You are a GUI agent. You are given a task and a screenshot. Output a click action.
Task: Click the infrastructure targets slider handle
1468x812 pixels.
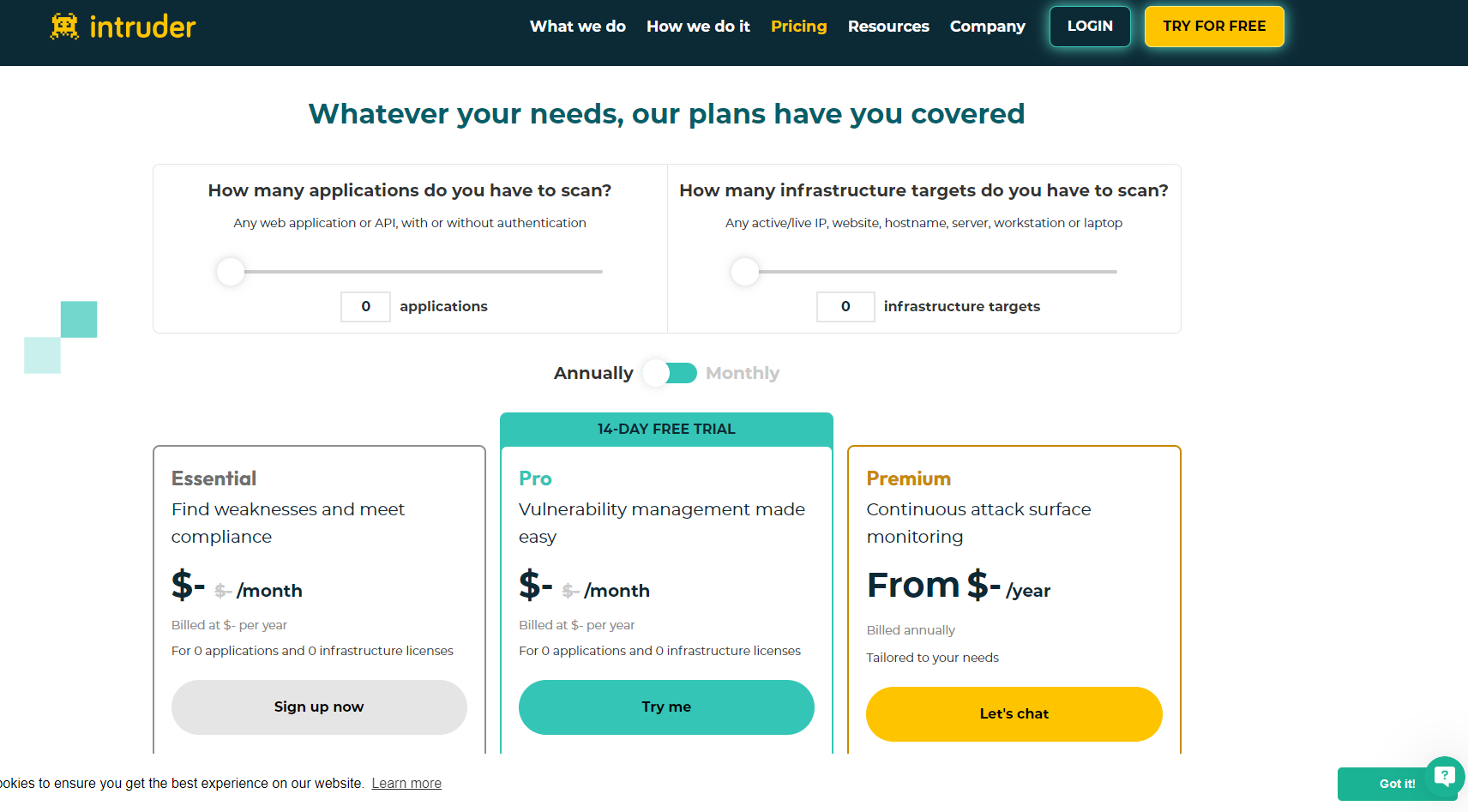click(745, 272)
